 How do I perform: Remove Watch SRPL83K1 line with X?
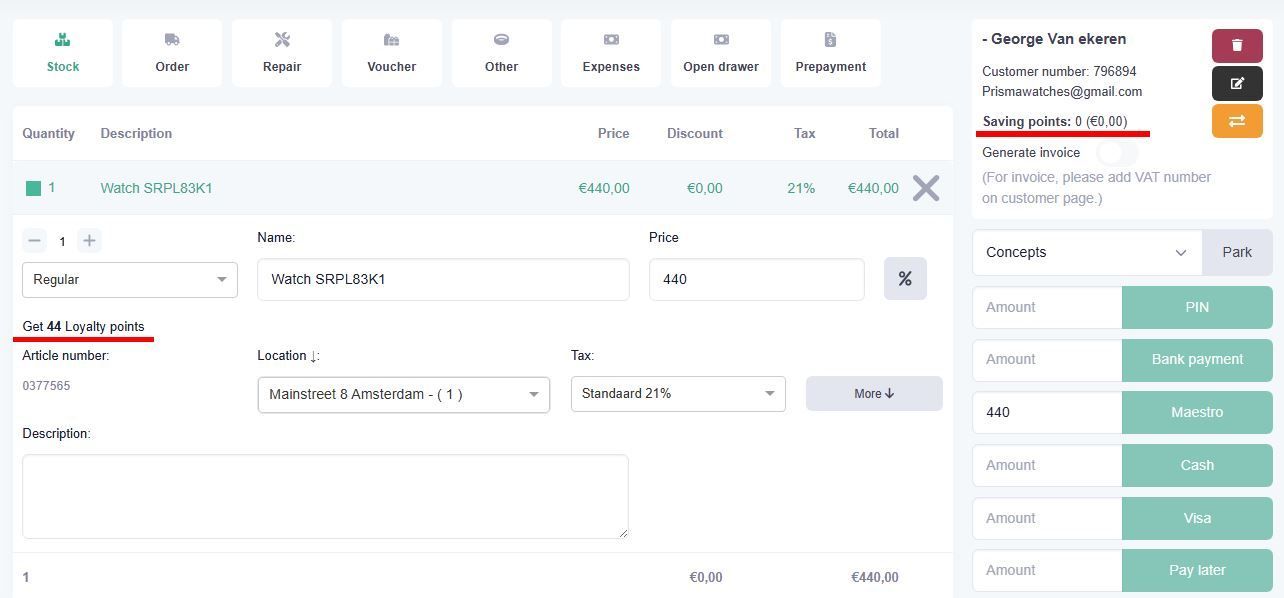click(926, 188)
